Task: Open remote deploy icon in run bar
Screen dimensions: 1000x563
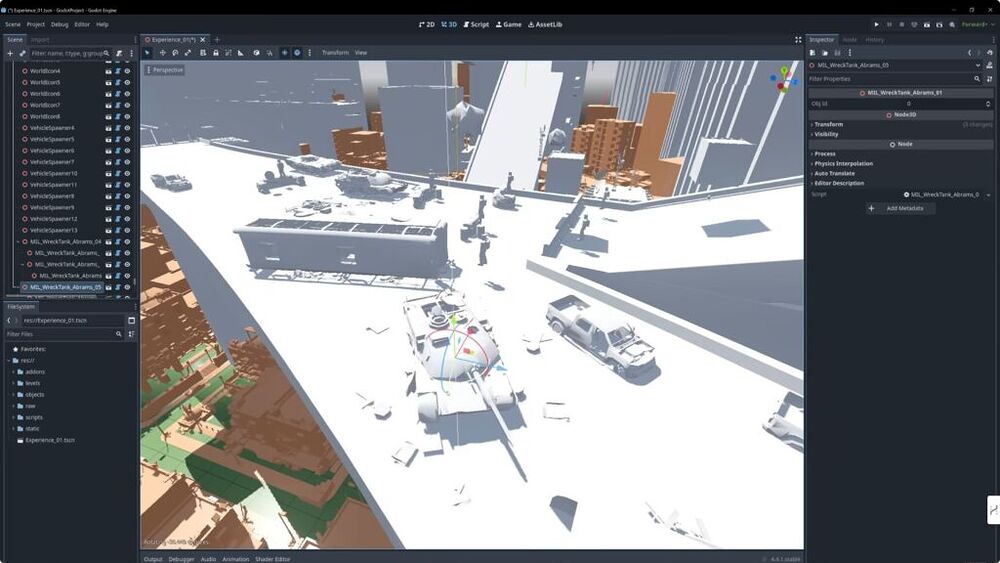Action: pyautogui.click(x=914, y=24)
